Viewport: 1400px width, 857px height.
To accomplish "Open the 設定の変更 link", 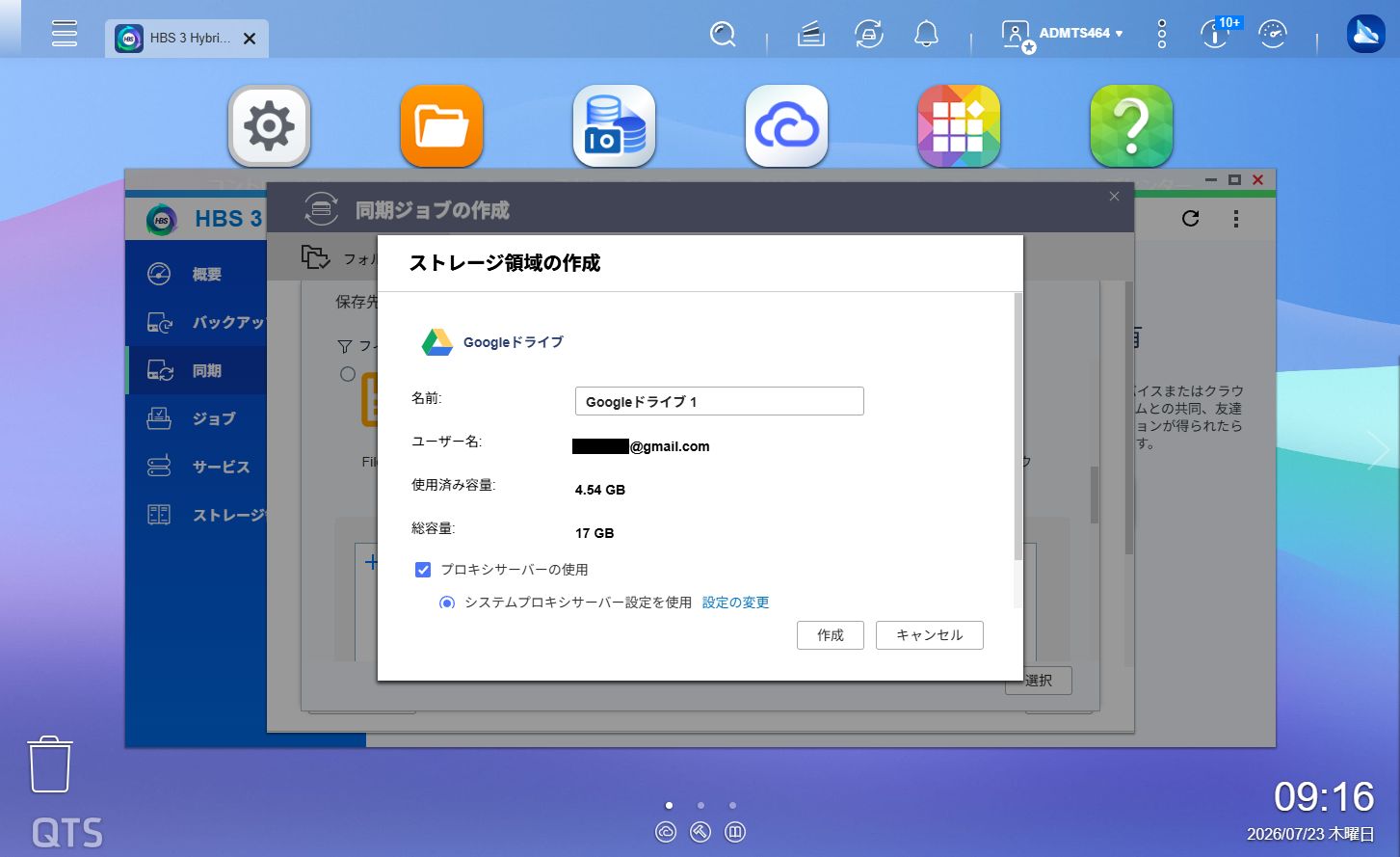I will tap(735, 603).
